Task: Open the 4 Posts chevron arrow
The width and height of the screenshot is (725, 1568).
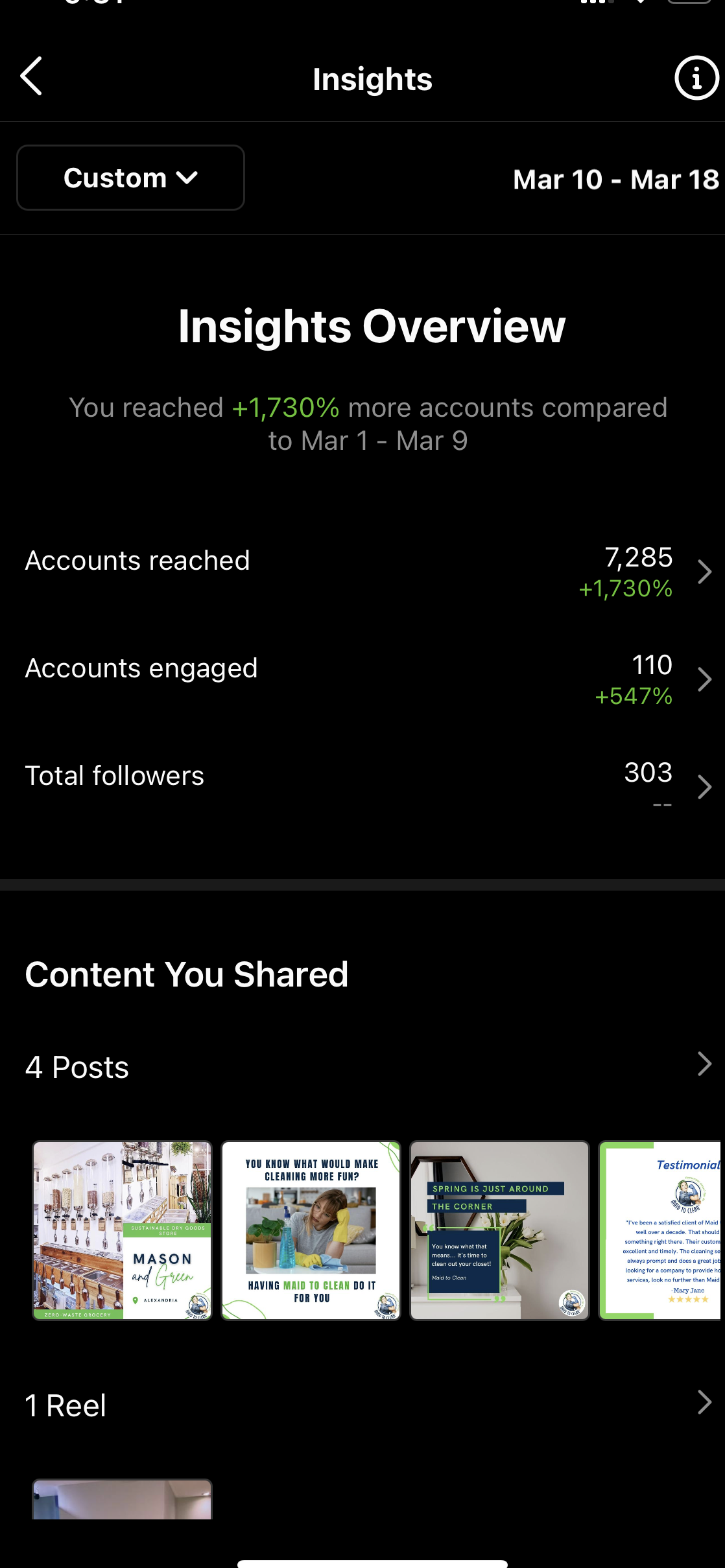Action: pos(704,1064)
